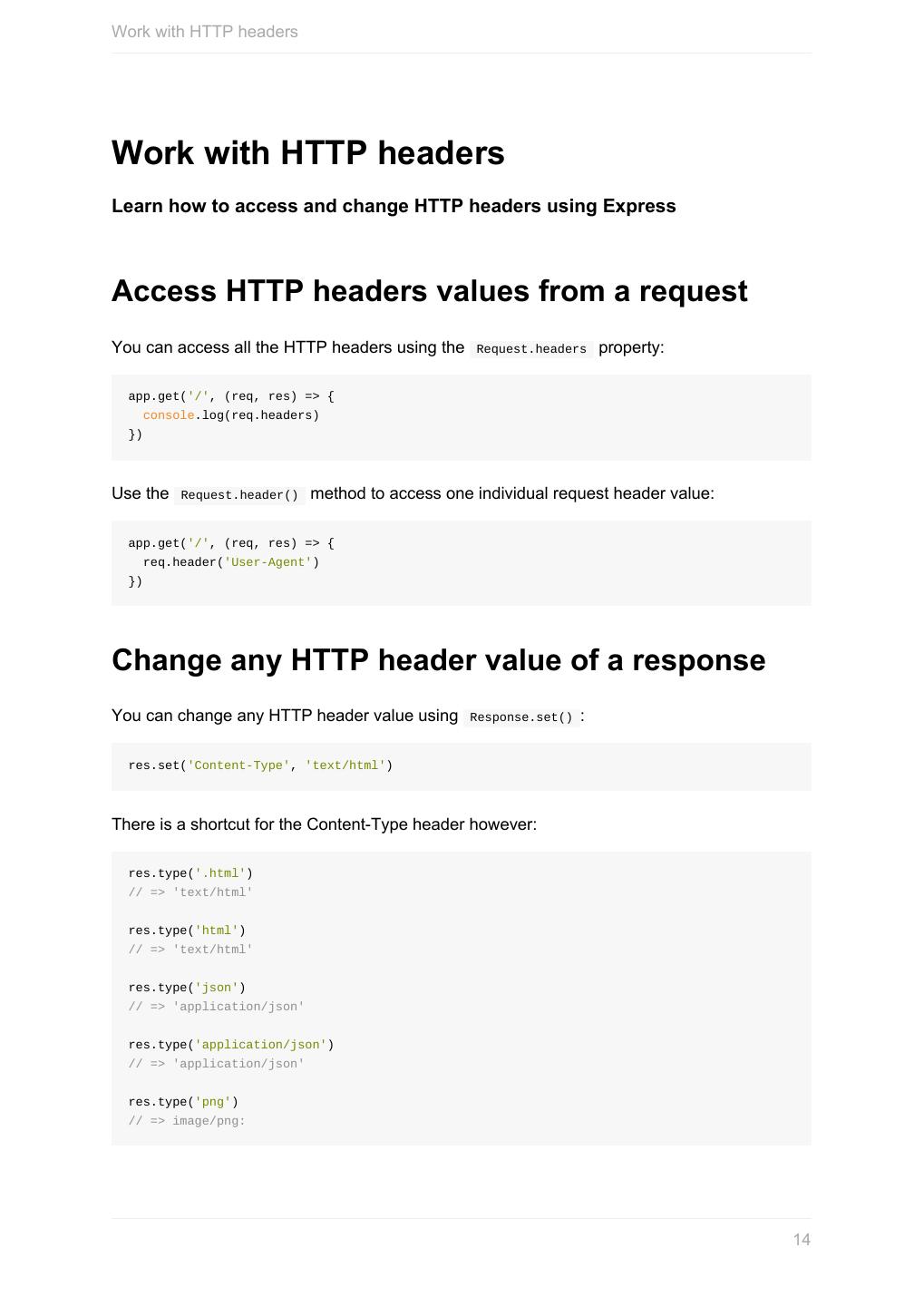
Task: Click the sentence about the Content-Type shortcut
Action: click(x=324, y=824)
